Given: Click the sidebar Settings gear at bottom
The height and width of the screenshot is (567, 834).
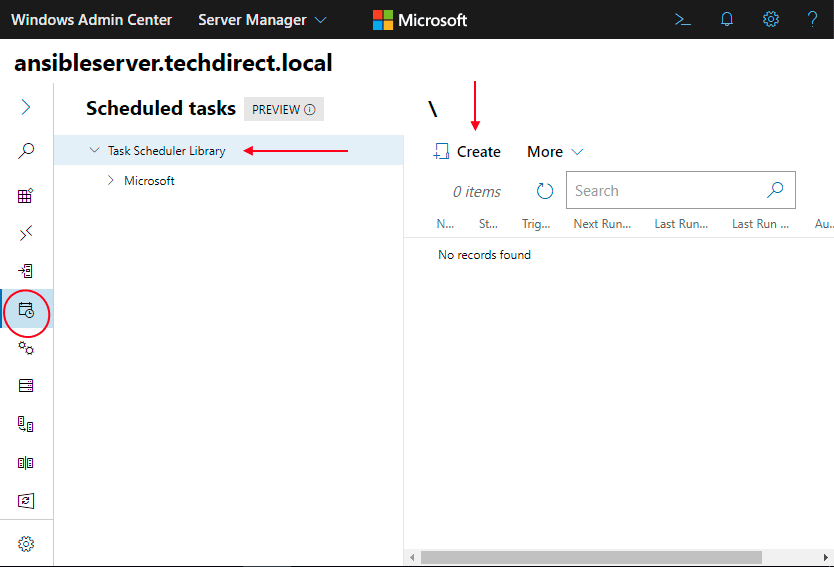Looking at the screenshot, I should [x=26, y=544].
